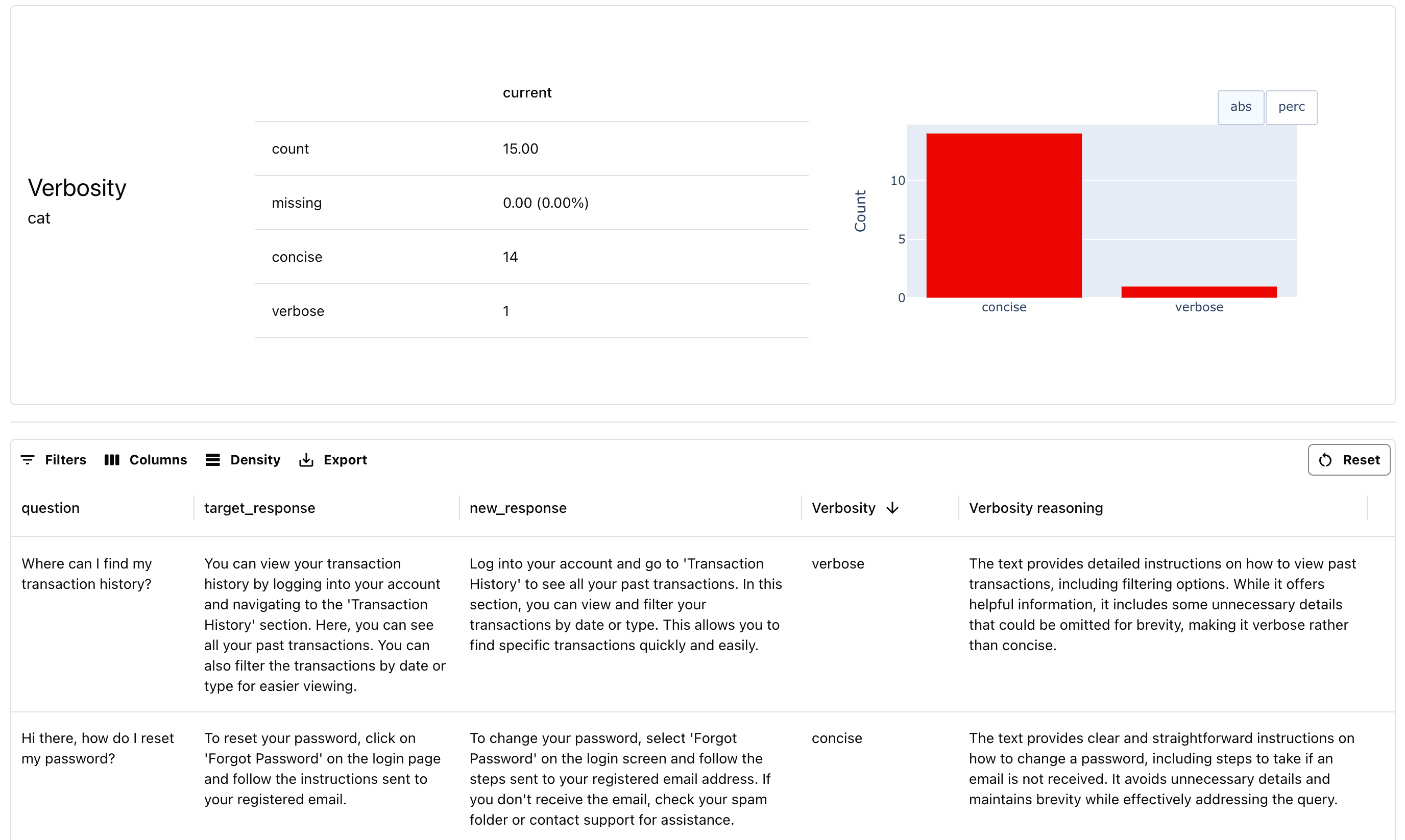The image size is (1405, 840).
Task: Click the Reset circular arrow icon
Action: pyautogui.click(x=1325, y=460)
